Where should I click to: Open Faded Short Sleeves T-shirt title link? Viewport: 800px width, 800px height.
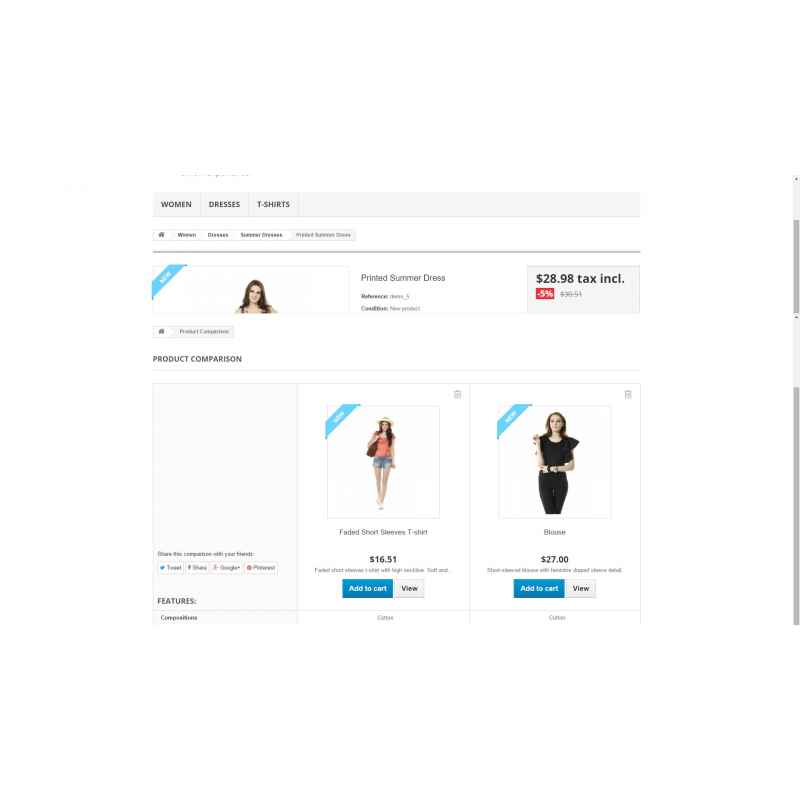click(383, 532)
